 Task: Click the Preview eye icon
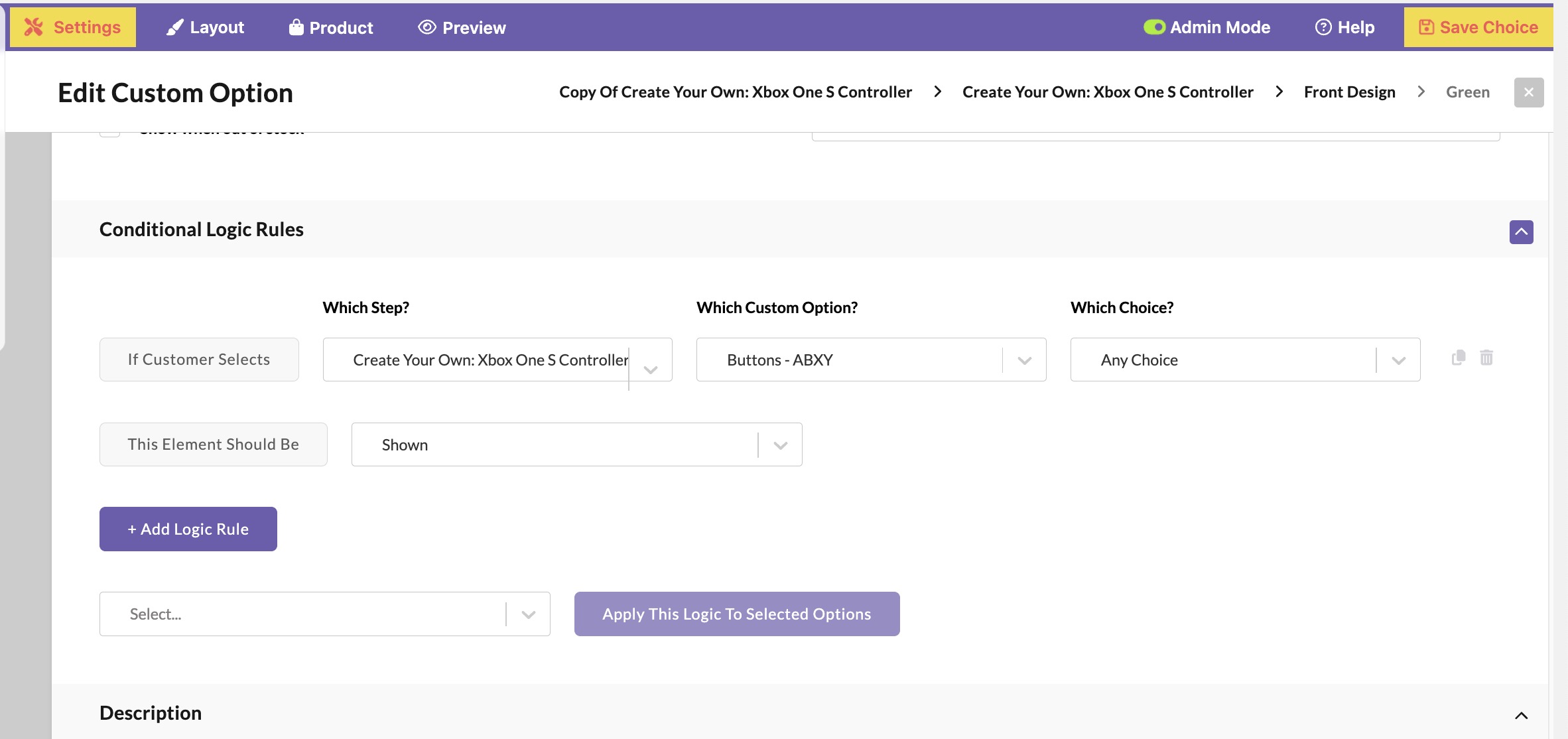(x=426, y=27)
